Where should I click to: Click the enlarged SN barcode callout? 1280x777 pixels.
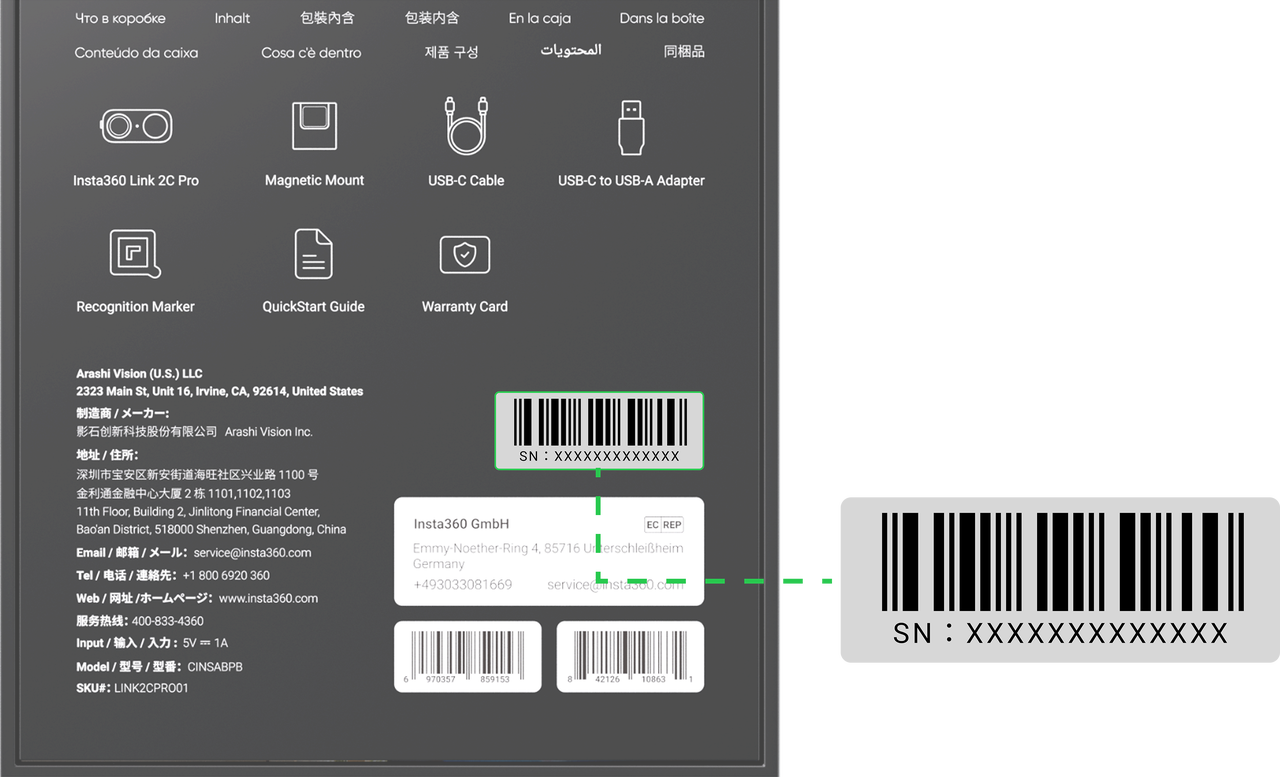pyautogui.click(x=1060, y=578)
